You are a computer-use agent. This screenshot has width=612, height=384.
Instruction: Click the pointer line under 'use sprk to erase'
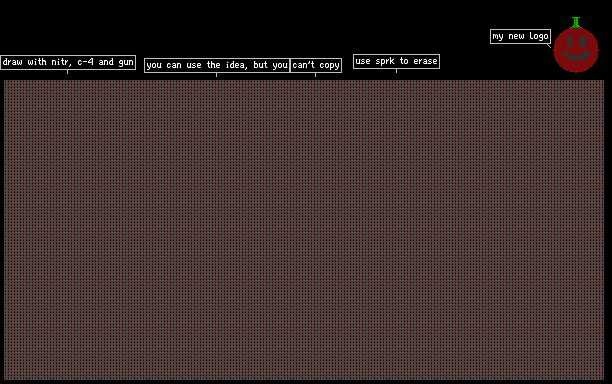point(397,71)
